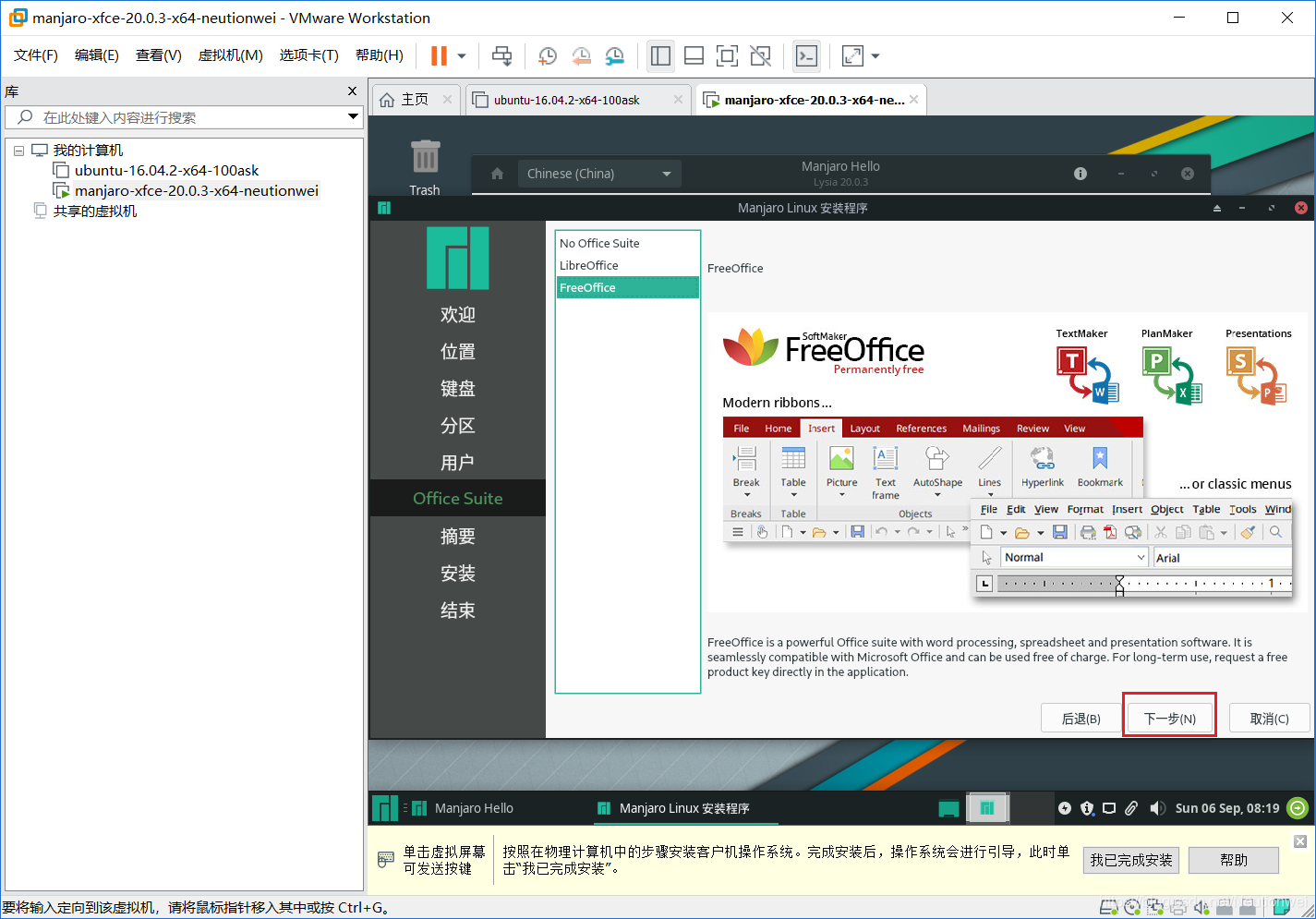Open the 文件(F) menu
Image resolution: width=1316 pixels, height=919 pixels.
click(36, 55)
